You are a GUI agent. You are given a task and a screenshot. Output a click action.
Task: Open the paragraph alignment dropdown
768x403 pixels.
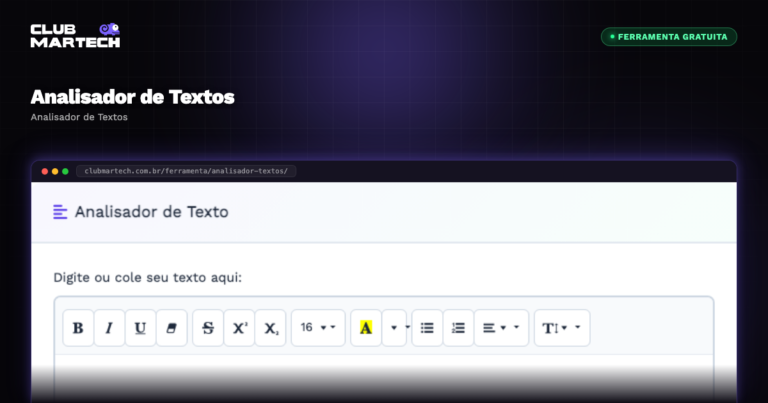coord(502,328)
